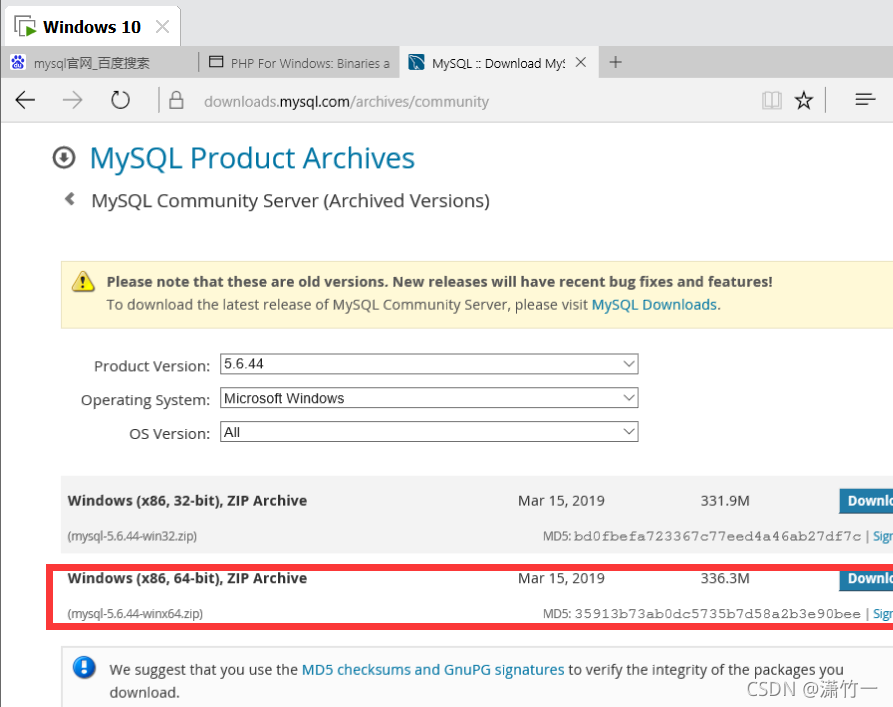Download the 64-bit ZIP Archive
The height and width of the screenshot is (707, 893).
pos(866,578)
